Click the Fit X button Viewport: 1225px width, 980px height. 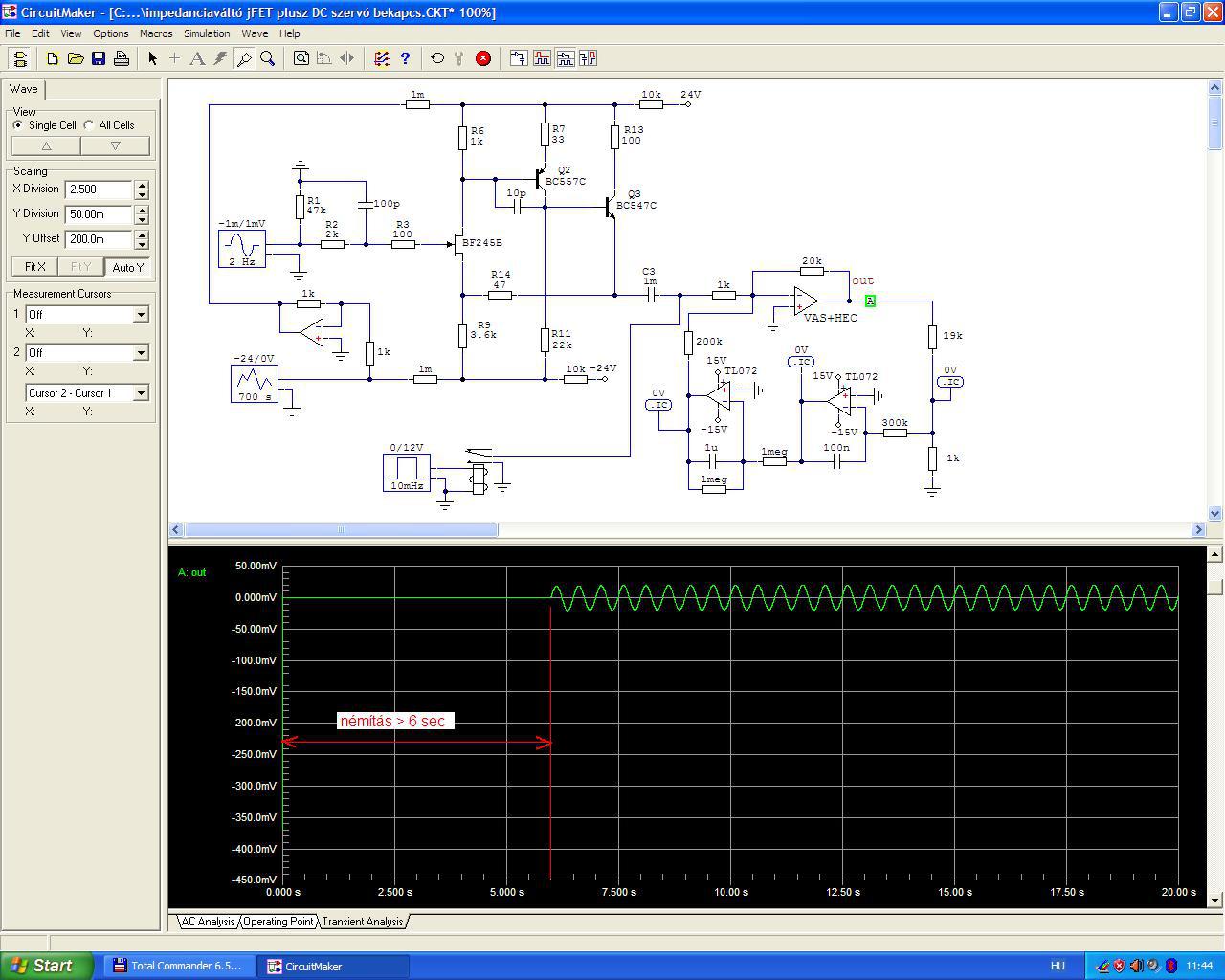[35, 267]
